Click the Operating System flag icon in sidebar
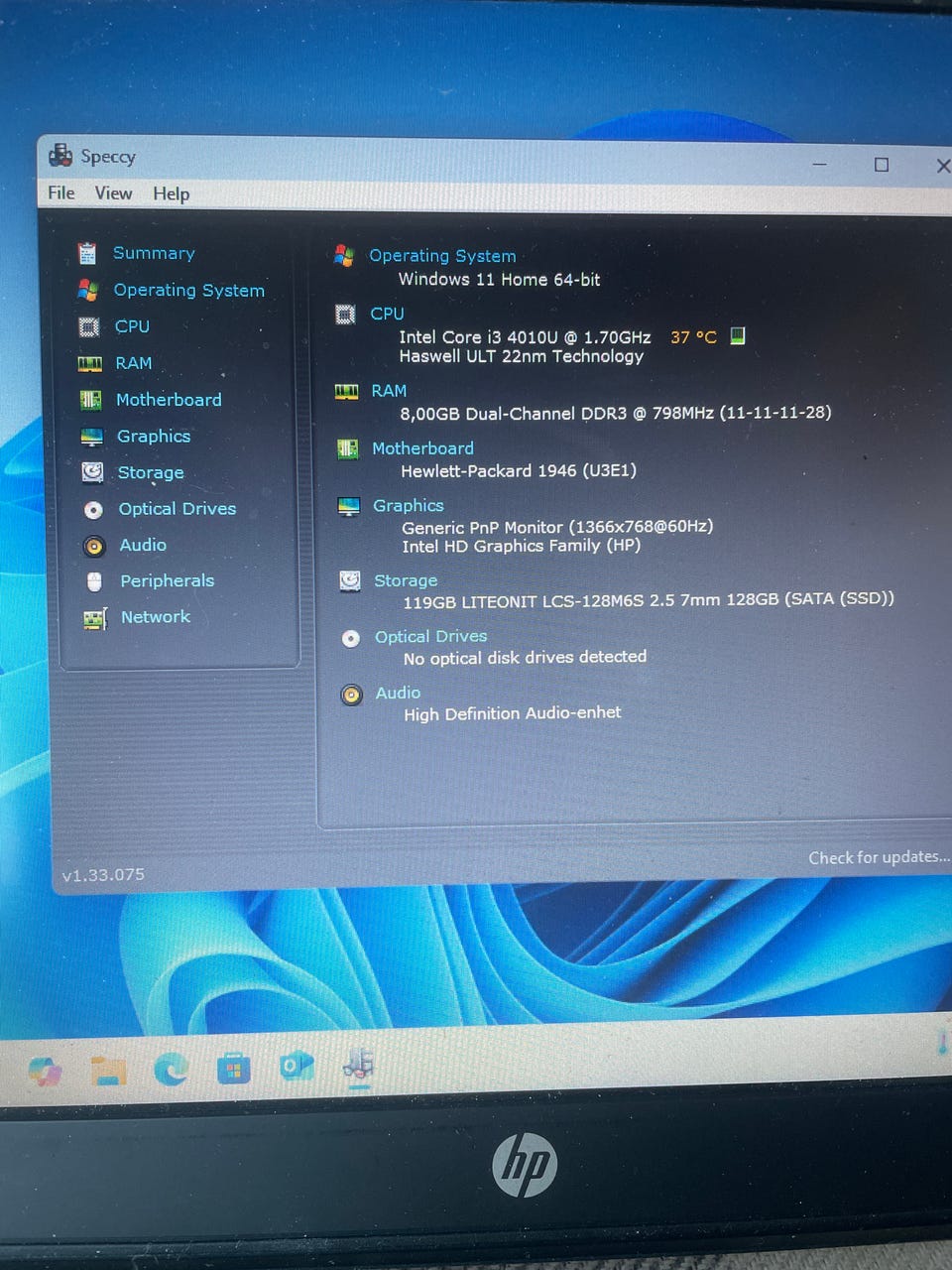The width and height of the screenshot is (952, 1270). [x=88, y=290]
